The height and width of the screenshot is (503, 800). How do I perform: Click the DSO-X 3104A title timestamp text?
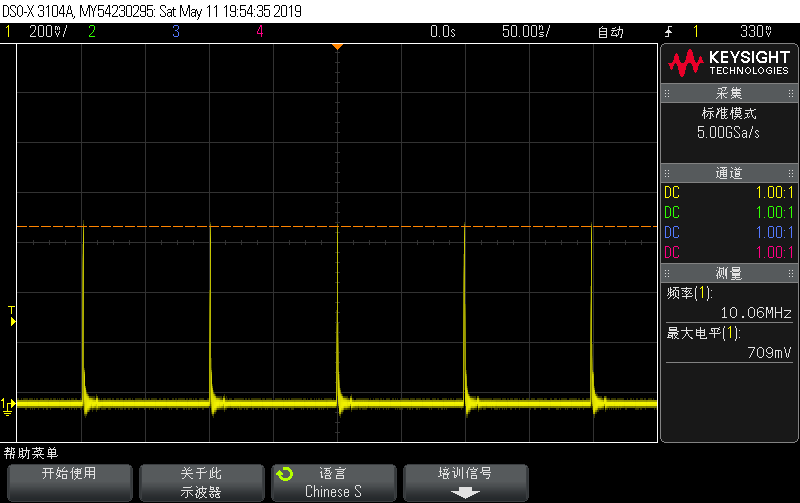(152, 11)
